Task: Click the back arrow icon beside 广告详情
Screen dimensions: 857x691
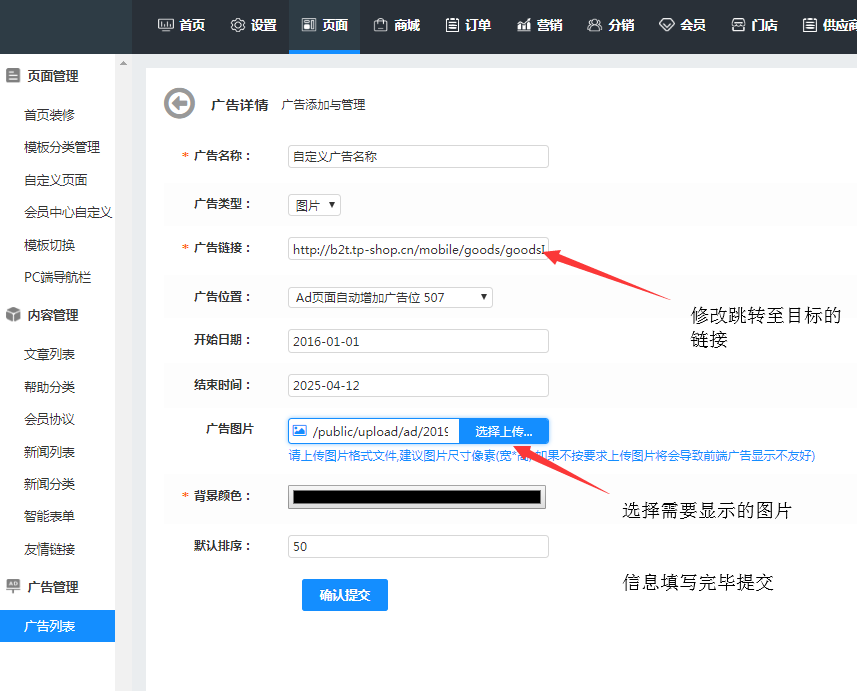Action: tap(179, 103)
